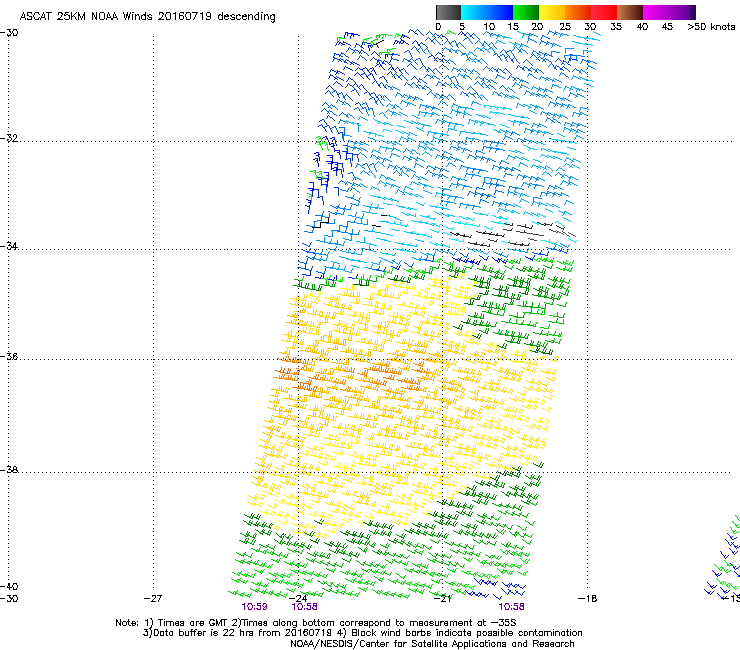Click the purple time stamp "10:59"

click(x=254, y=607)
